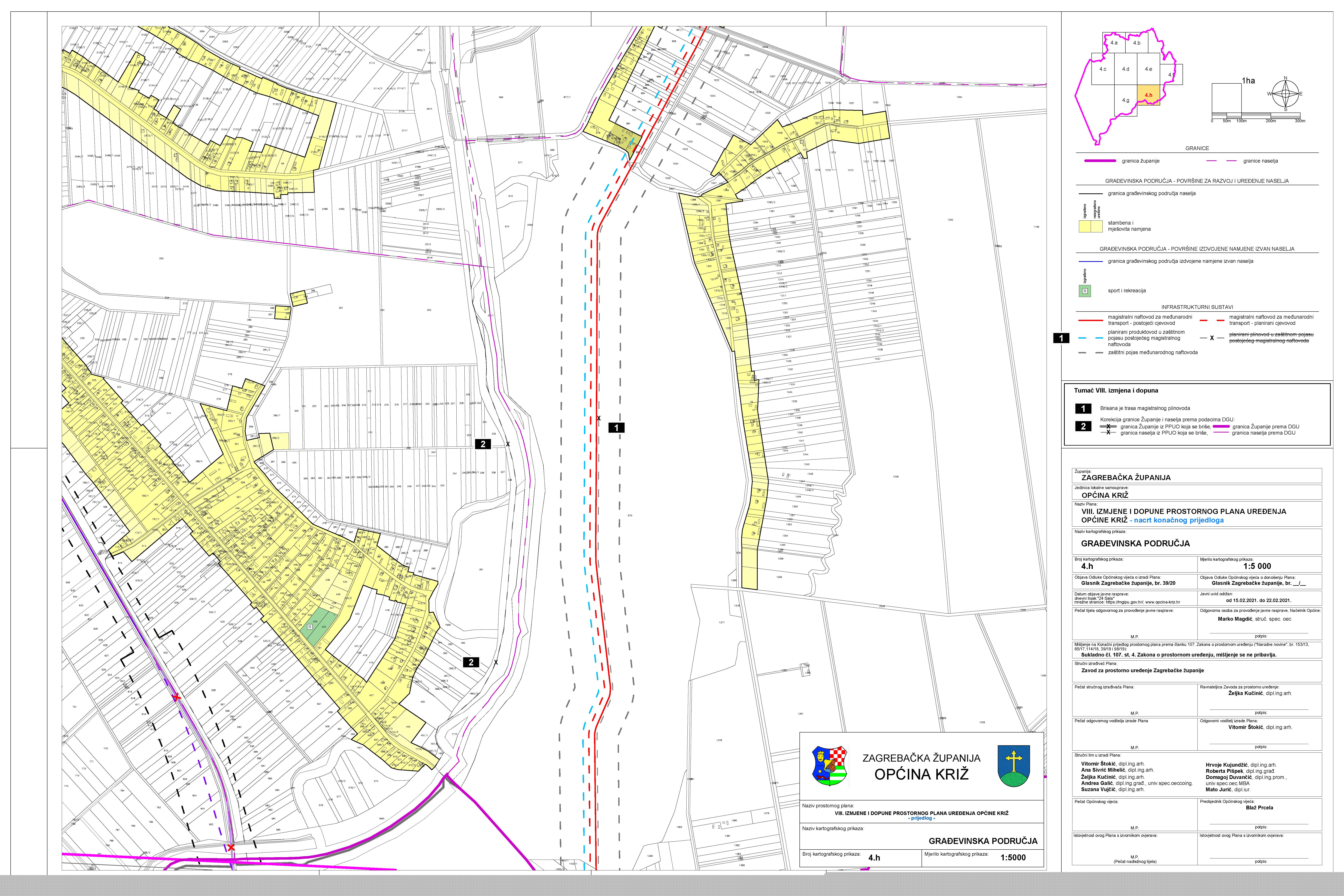
Task: Click the crossed-out X plinovod line sample
Action: 1212,338
